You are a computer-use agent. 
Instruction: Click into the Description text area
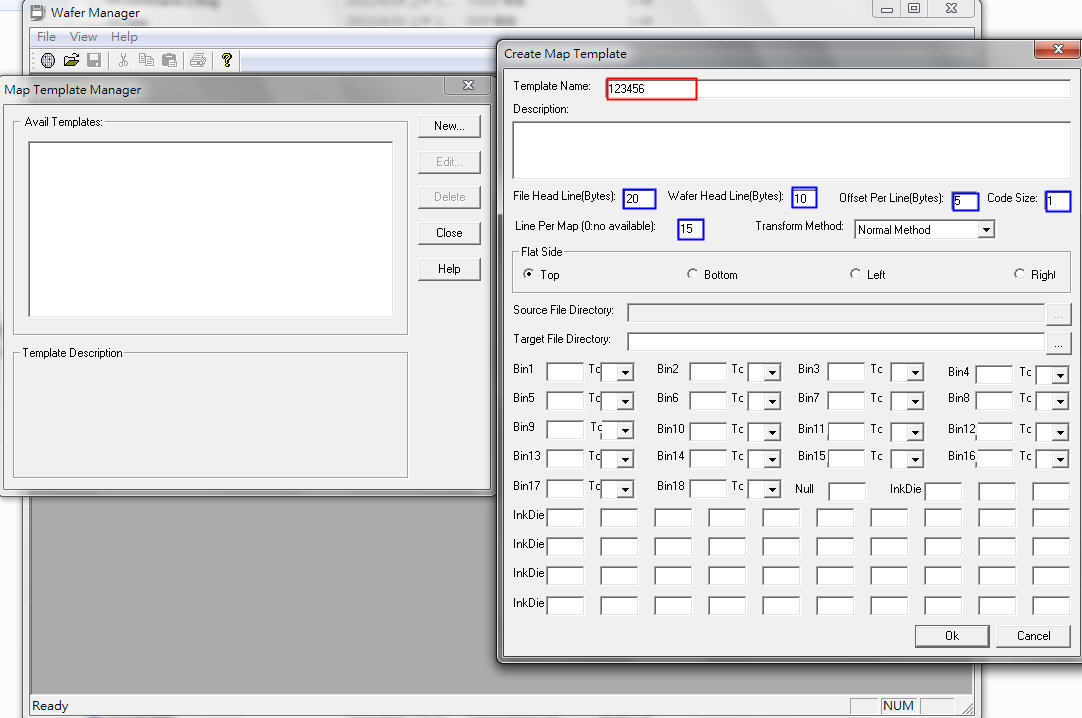tap(791, 149)
